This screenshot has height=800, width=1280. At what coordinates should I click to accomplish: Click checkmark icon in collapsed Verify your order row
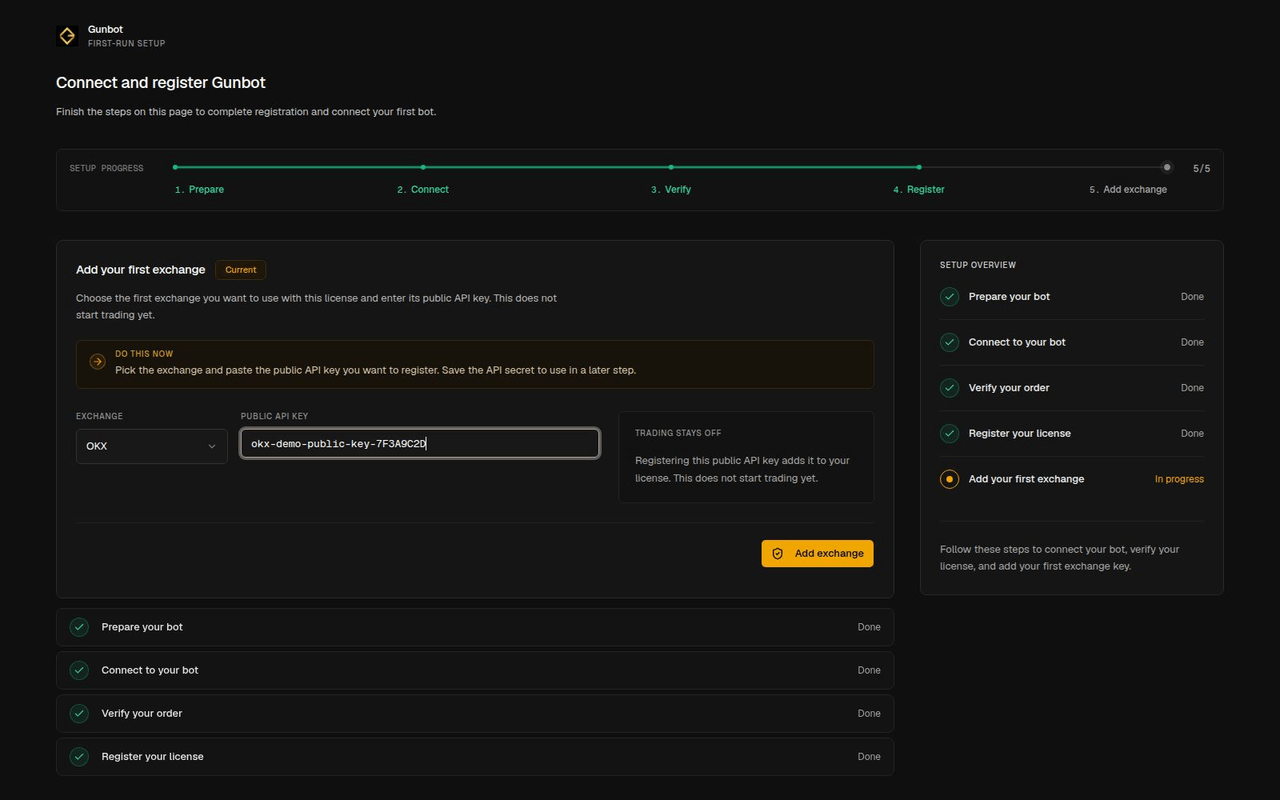pyautogui.click(x=79, y=713)
